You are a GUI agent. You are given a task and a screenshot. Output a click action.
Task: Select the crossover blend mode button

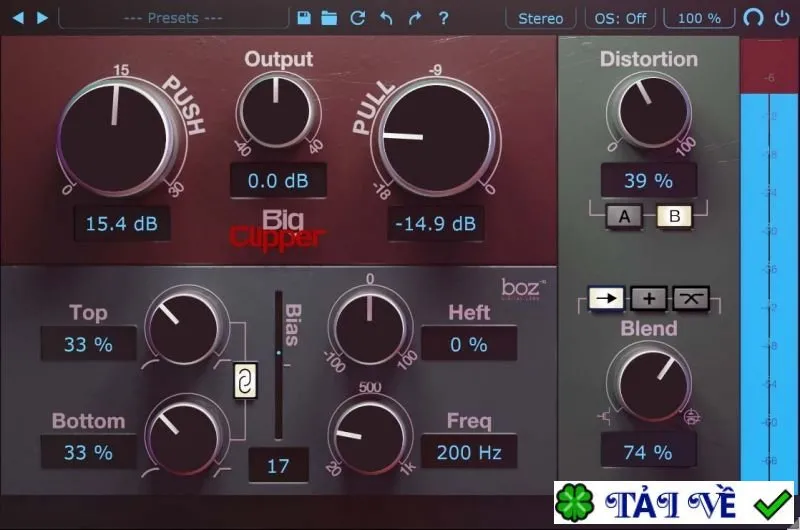click(x=691, y=298)
